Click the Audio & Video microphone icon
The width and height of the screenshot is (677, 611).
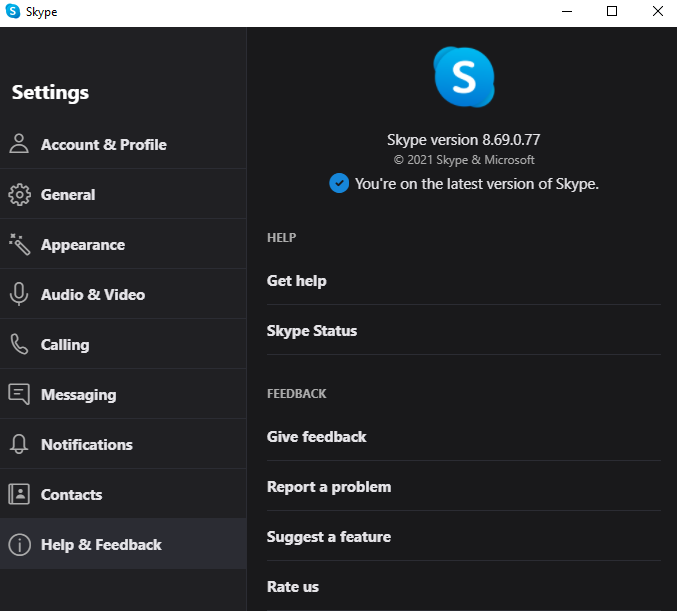click(x=19, y=294)
